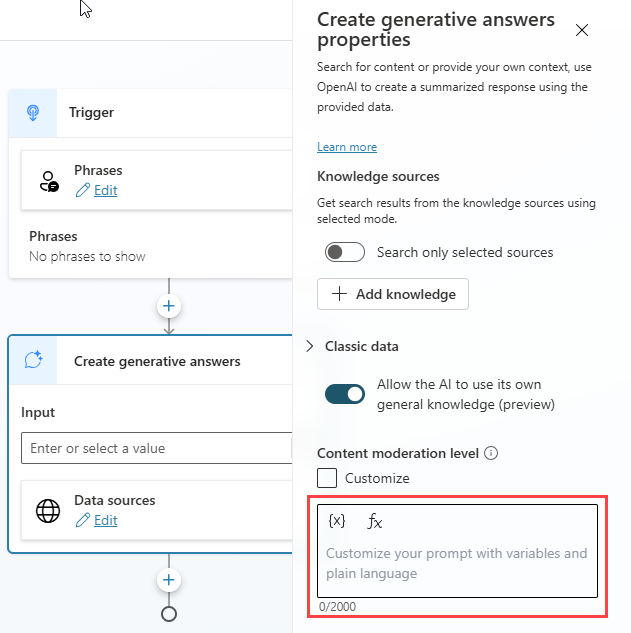Screen dimensions: 631x633
Task: Click the Content moderation level info icon
Action: tap(491, 453)
